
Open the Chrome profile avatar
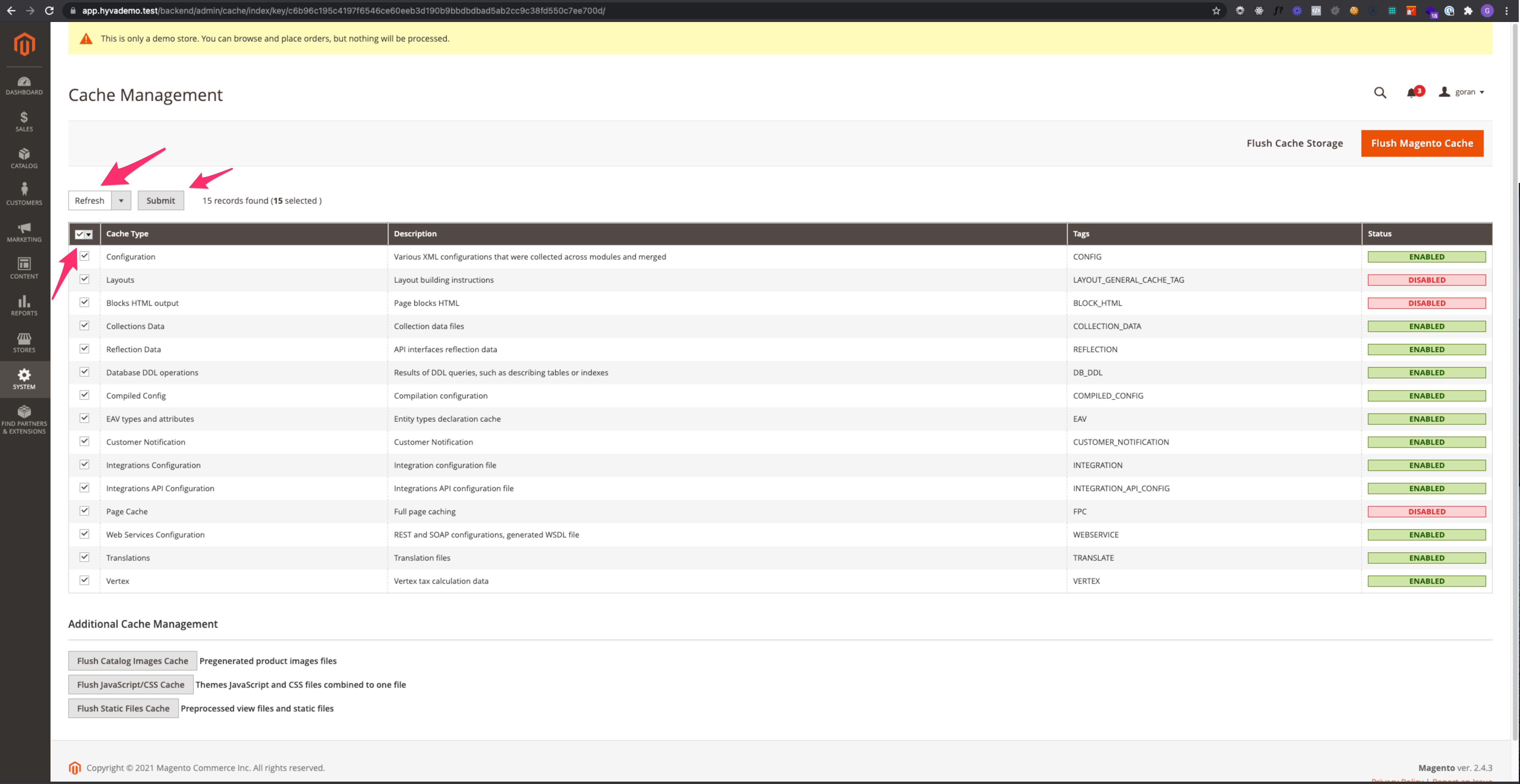[1487, 11]
